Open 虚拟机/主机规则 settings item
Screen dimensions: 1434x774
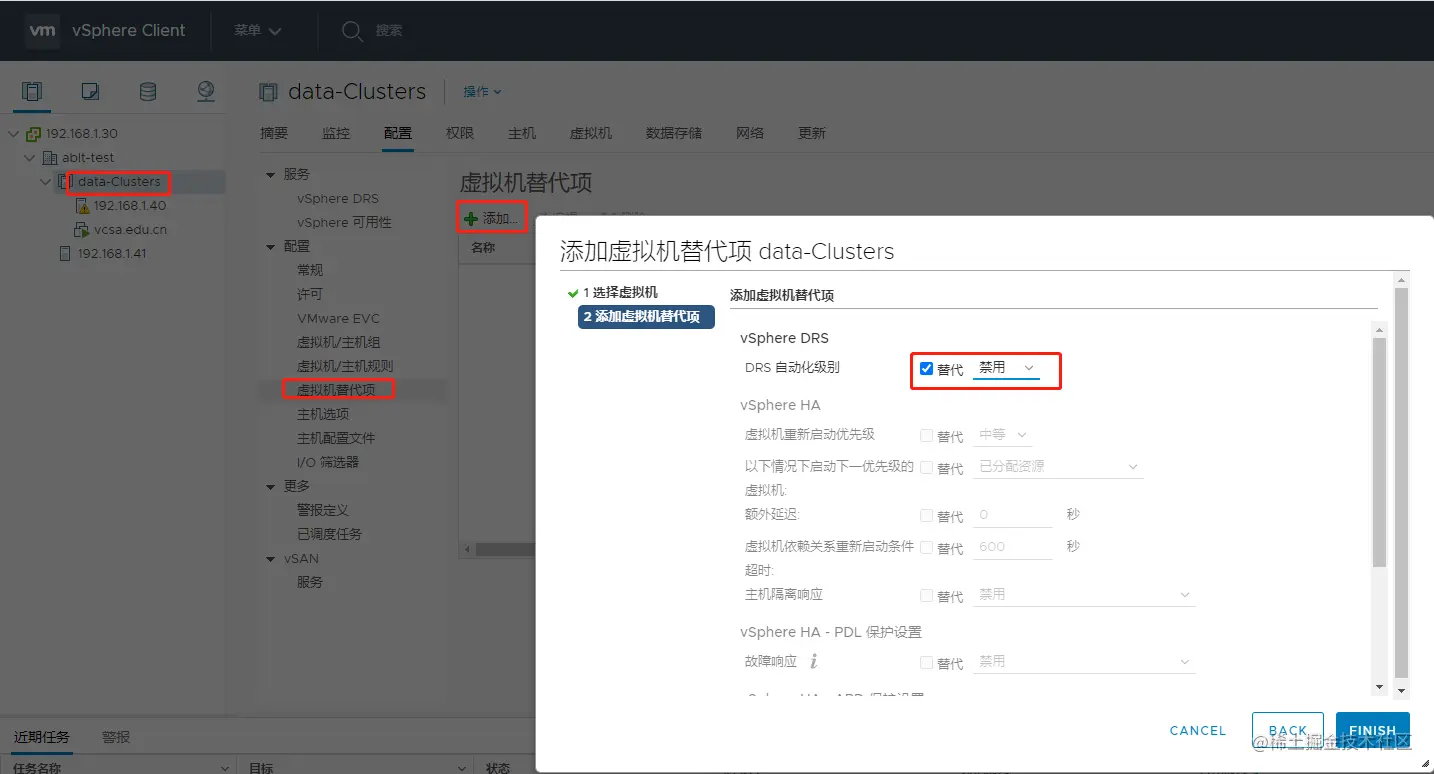pos(345,367)
